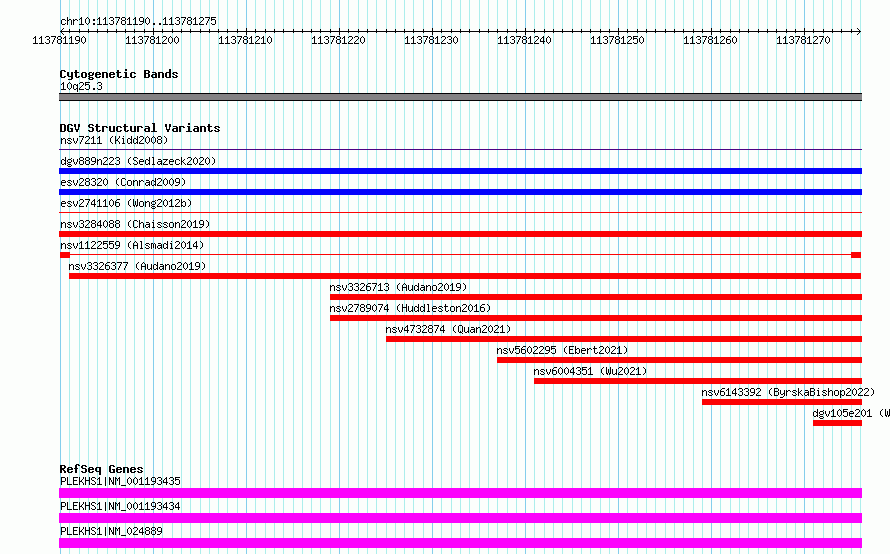The height and width of the screenshot is (554, 890).
Task: Click the blue bar under esv28320
Action: 460,192
